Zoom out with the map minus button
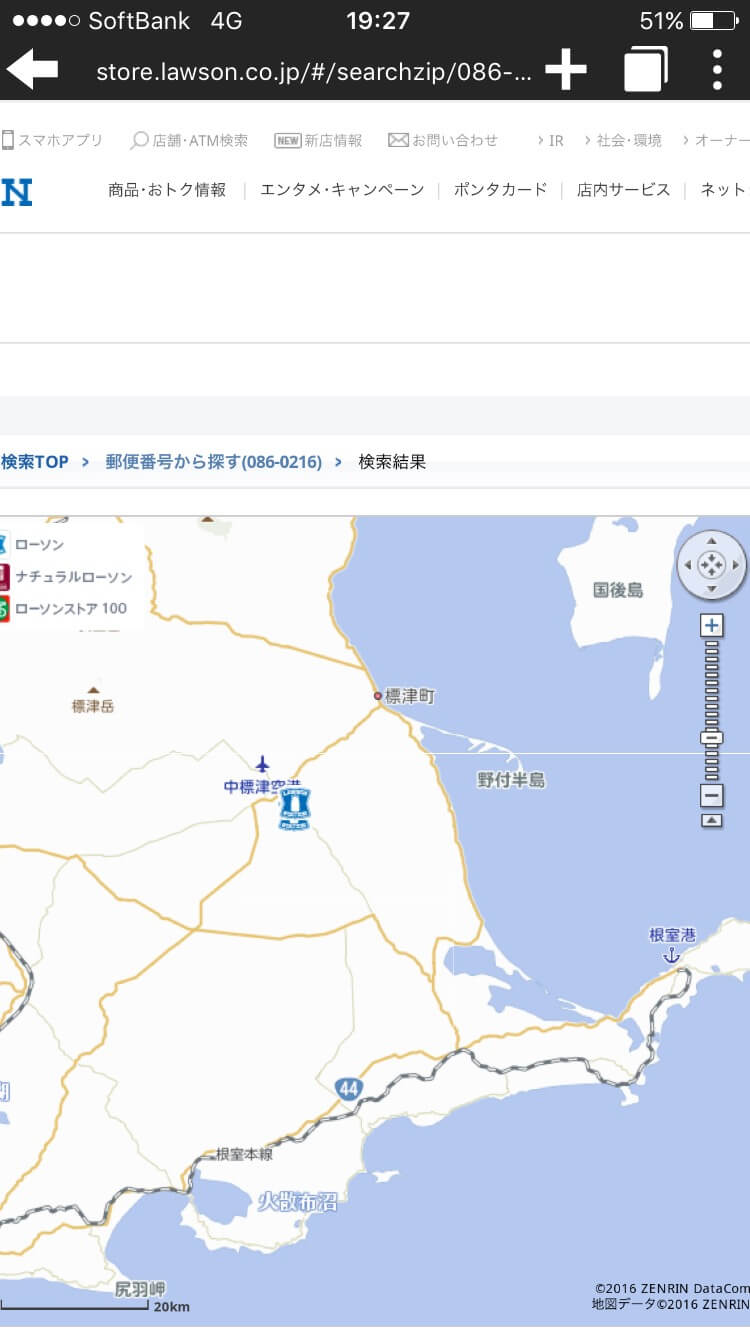Image resolution: width=750 pixels, height=1334 pixels. [x=712, y=796]
